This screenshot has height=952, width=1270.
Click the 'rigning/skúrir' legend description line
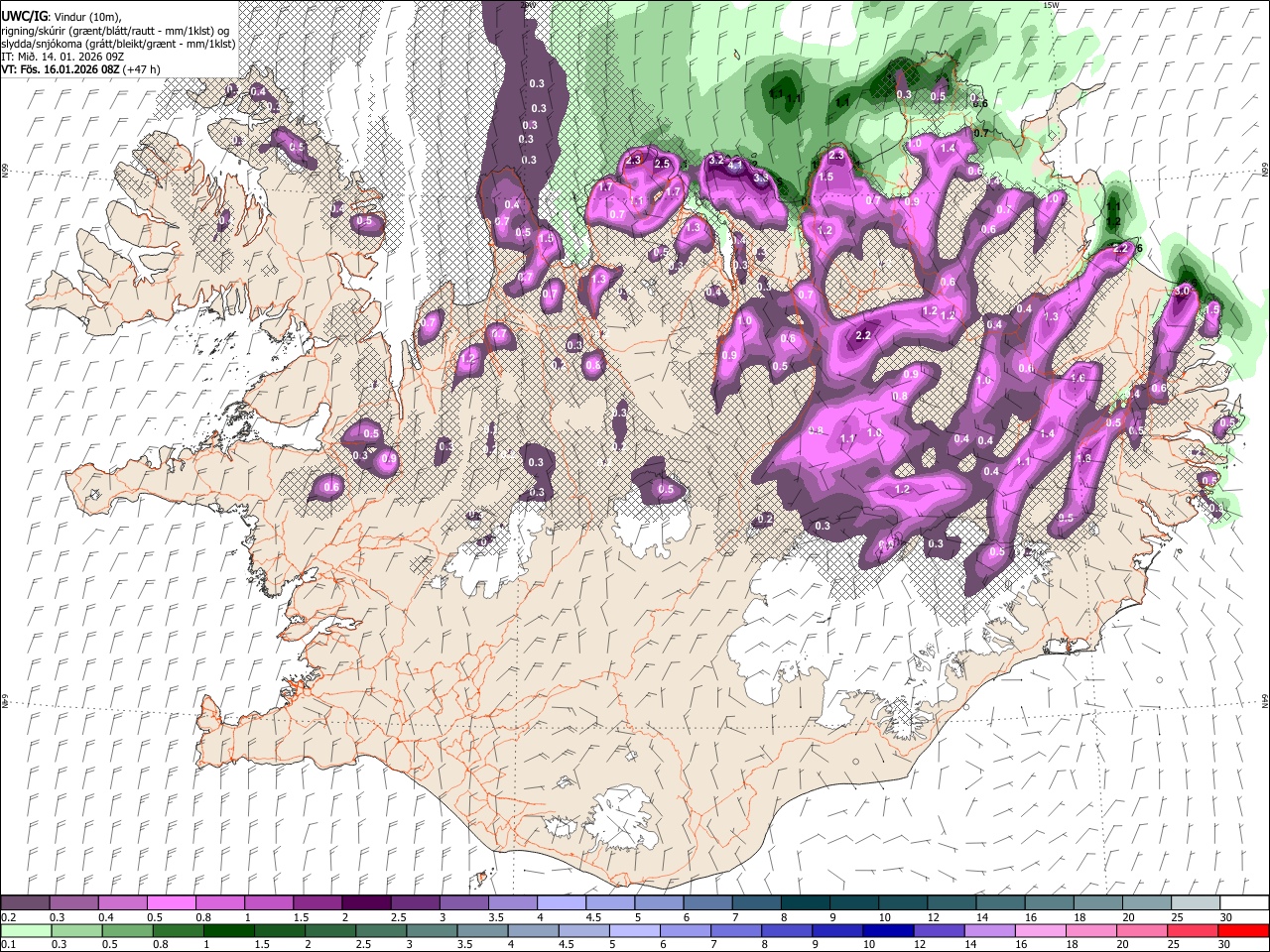point(116,31)
